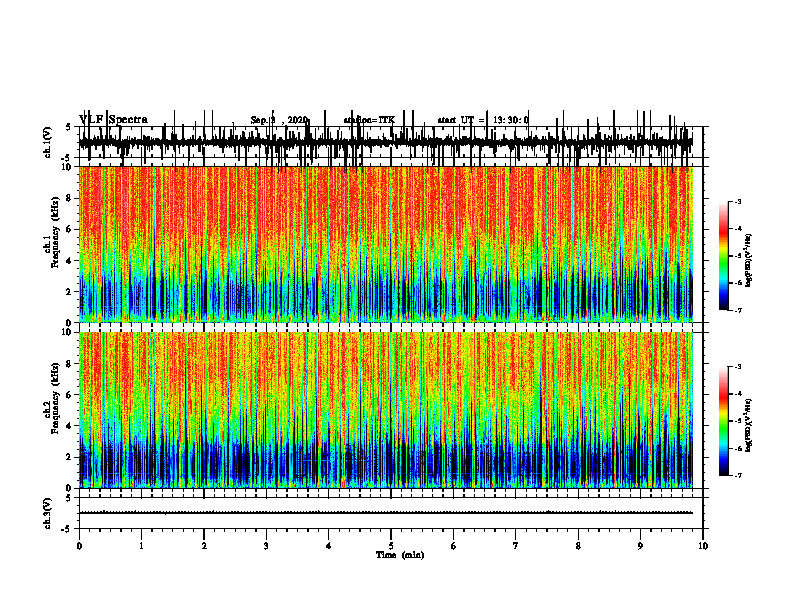792x612 pixels.
Task: Click the '8' kHz tick on ch.2 spectrogram
Action: click(x=70, y=364)
